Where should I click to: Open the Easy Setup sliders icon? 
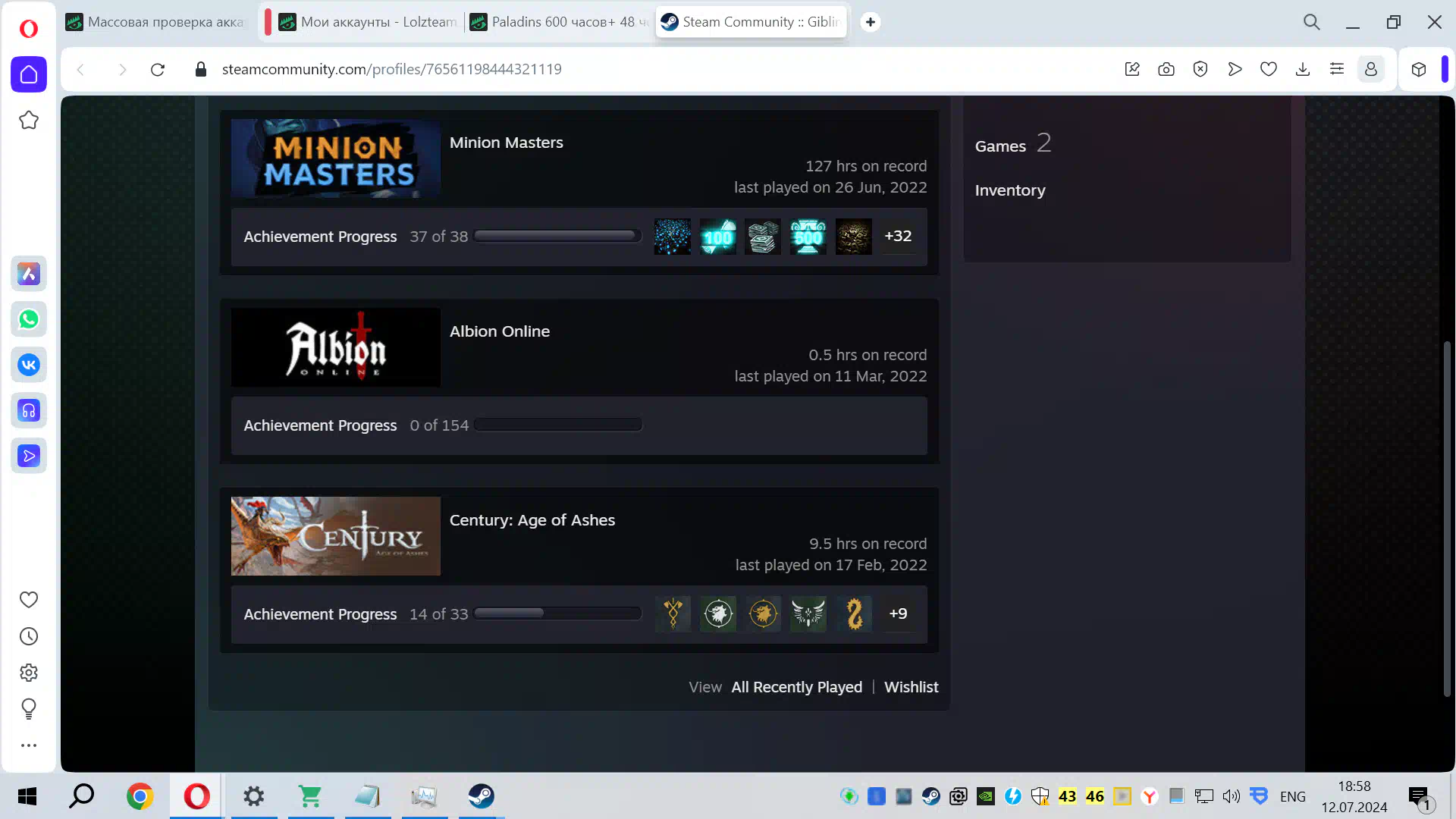1337,70
